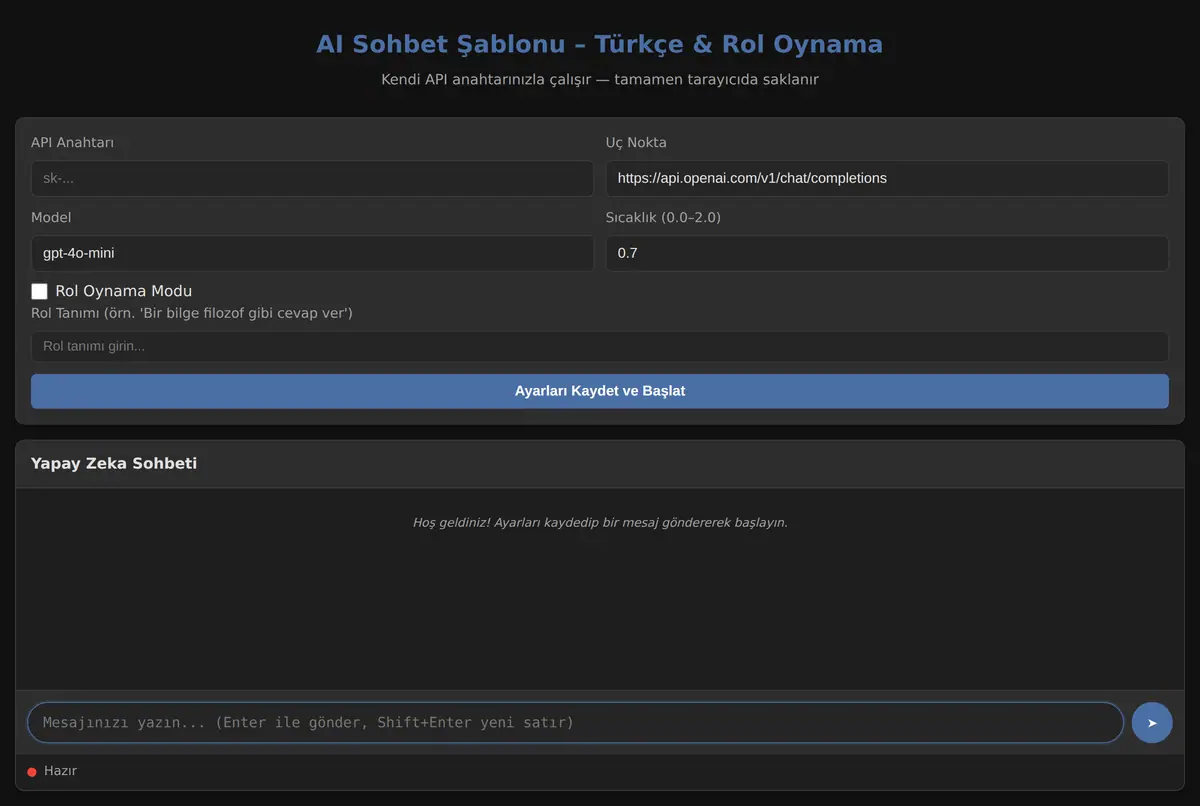Click the Rol Oynama Modu label text
Image resolution: width=1200 pixels, height=806 pixels.
pos(124,291)
